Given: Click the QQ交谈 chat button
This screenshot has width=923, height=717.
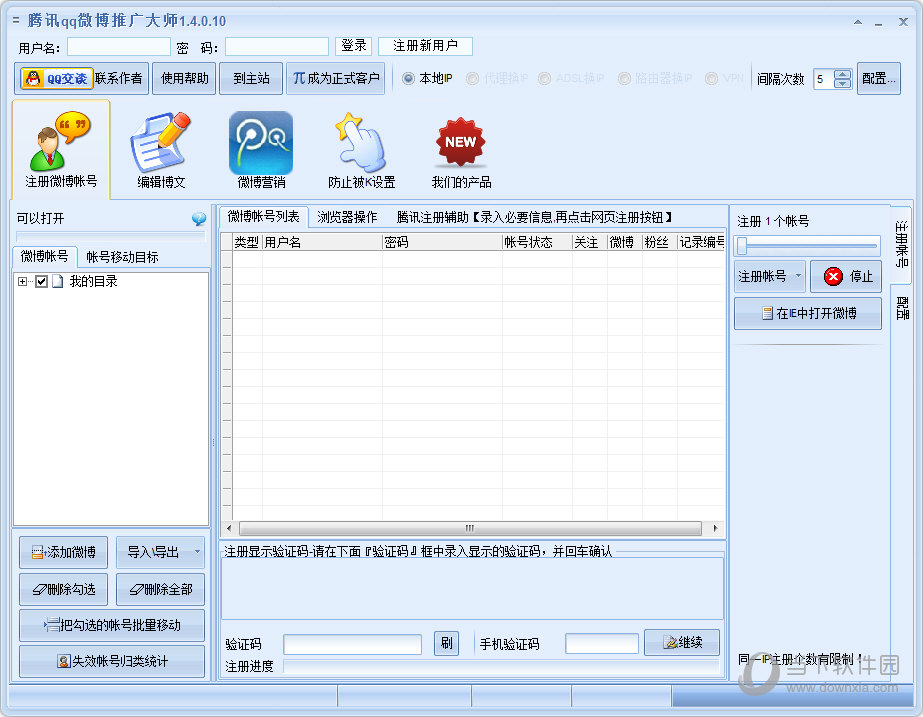Looking at the screenshot, I should pyautogui.click(x=57, y=78).
